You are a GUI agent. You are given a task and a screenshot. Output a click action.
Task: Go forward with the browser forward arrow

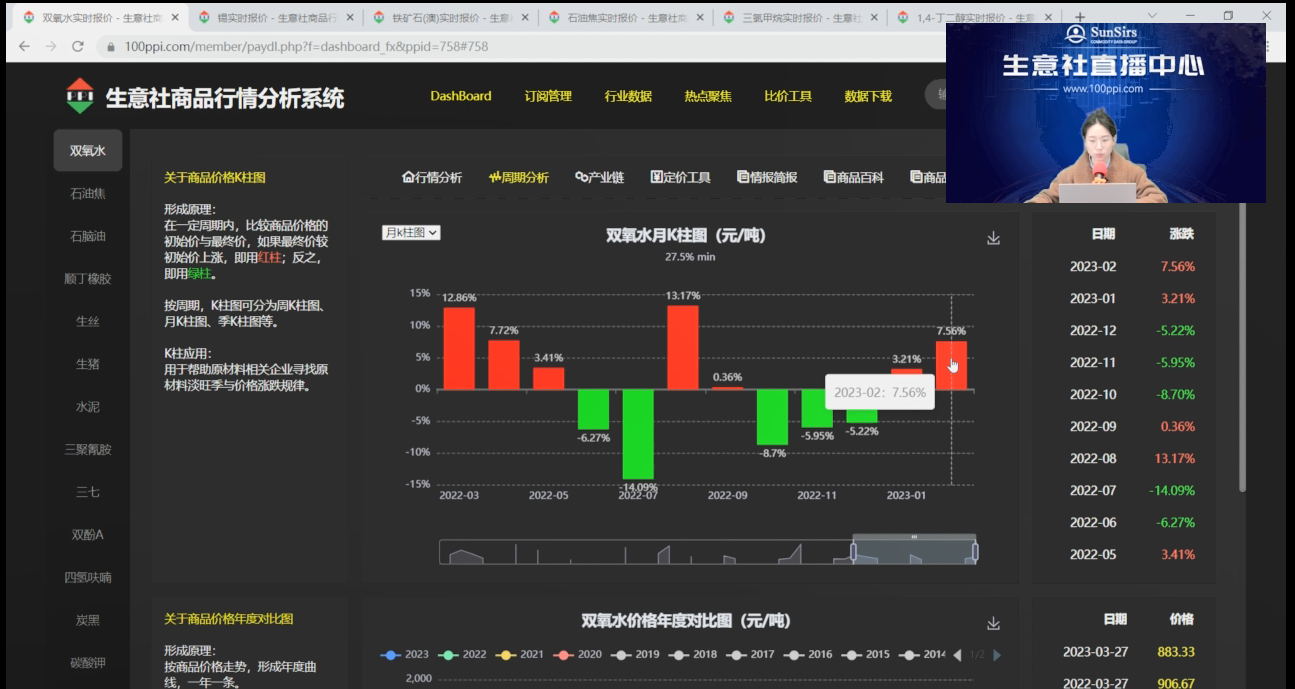[51, 47]
